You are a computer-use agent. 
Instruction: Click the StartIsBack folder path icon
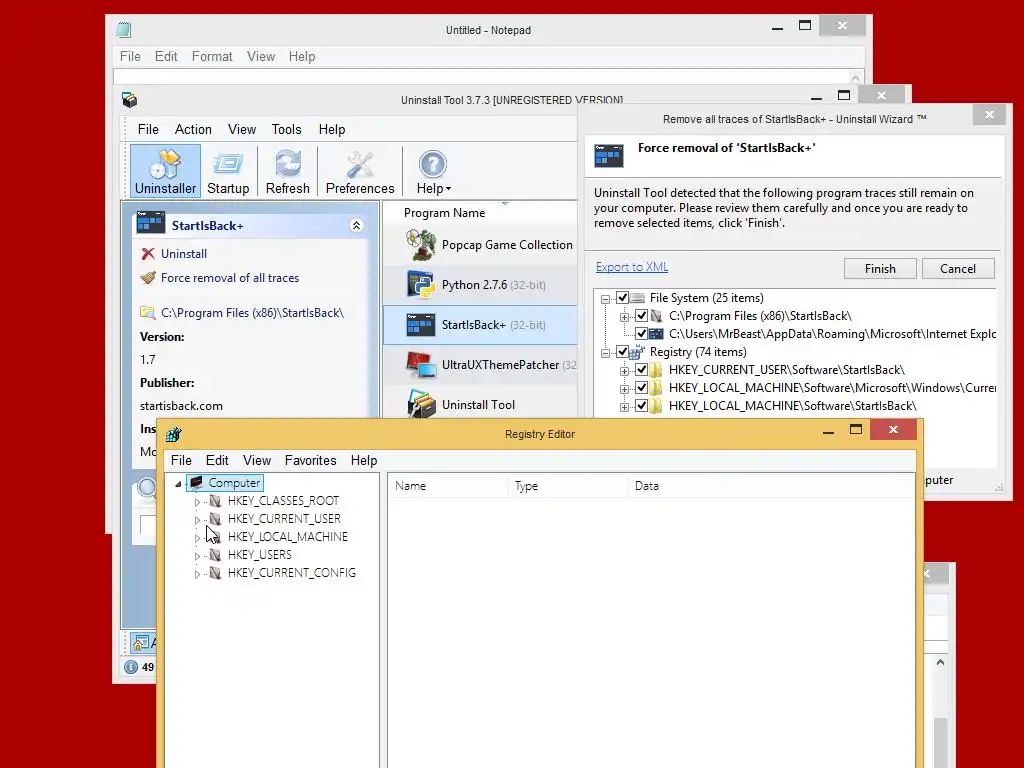(x=148, y=313)
